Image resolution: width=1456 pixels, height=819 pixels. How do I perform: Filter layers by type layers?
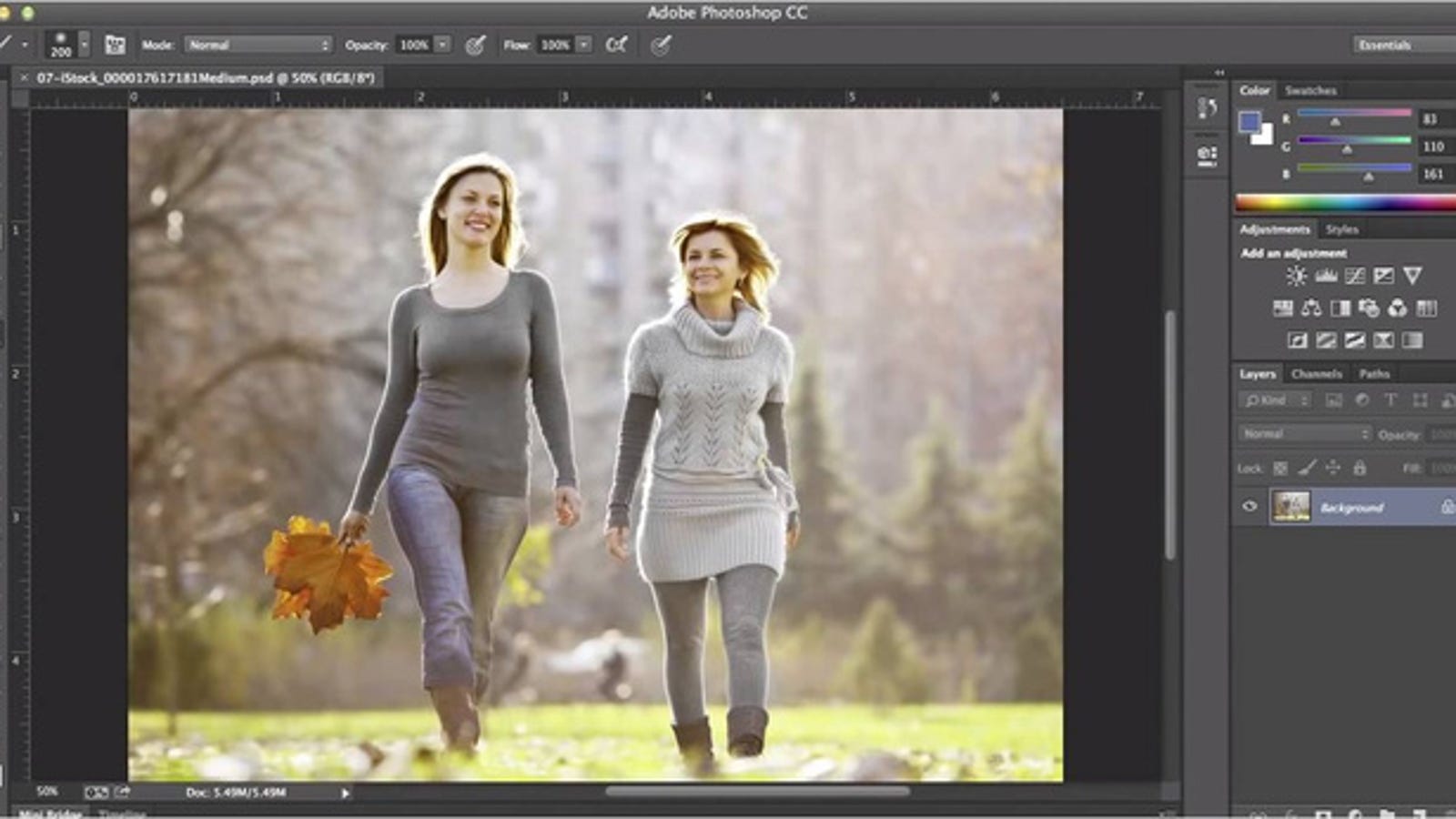[1390, 400]
